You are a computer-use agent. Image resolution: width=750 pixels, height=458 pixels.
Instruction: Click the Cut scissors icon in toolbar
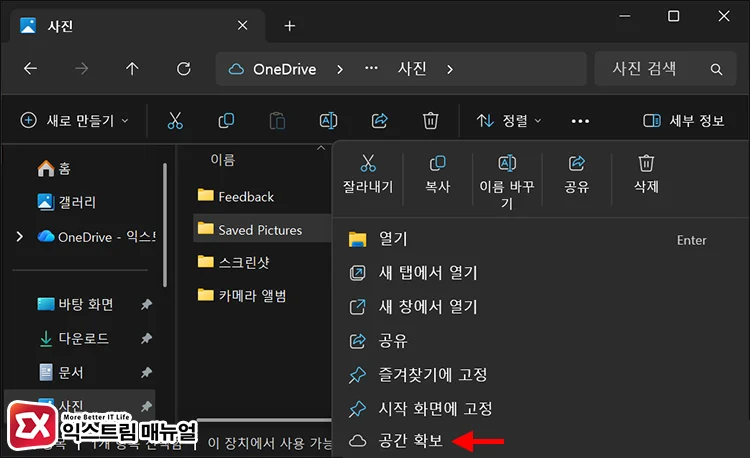[x=175, y=120]
